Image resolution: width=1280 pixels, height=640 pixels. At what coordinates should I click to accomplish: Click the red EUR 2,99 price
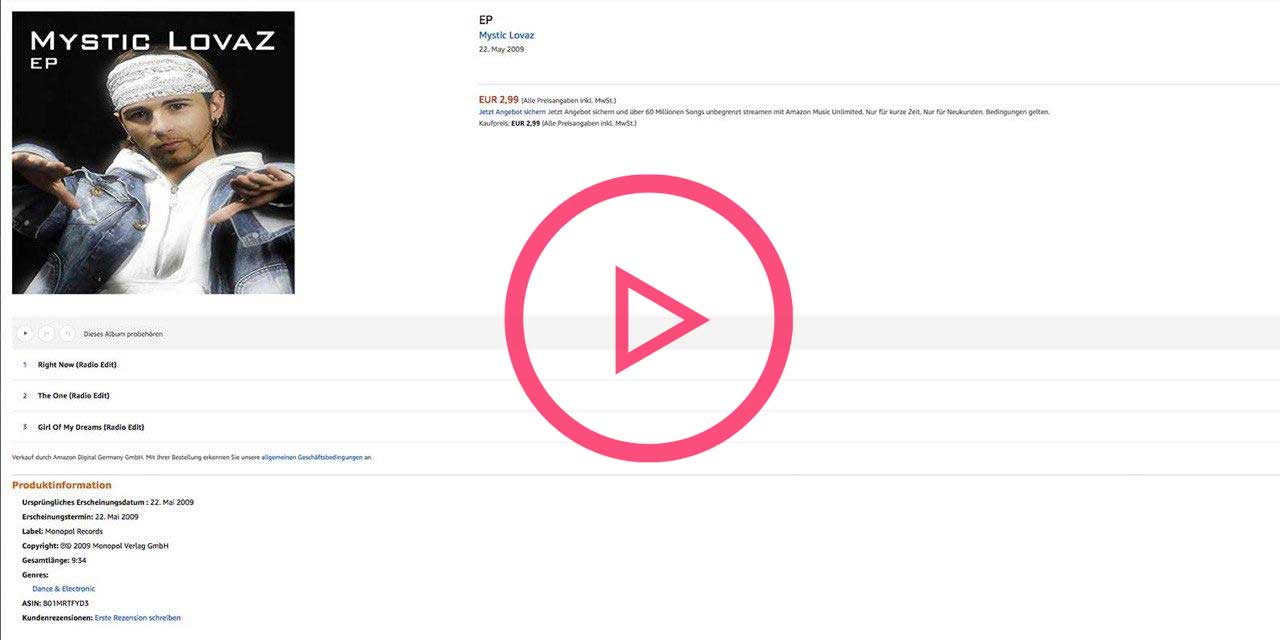[x=498, y=100]
